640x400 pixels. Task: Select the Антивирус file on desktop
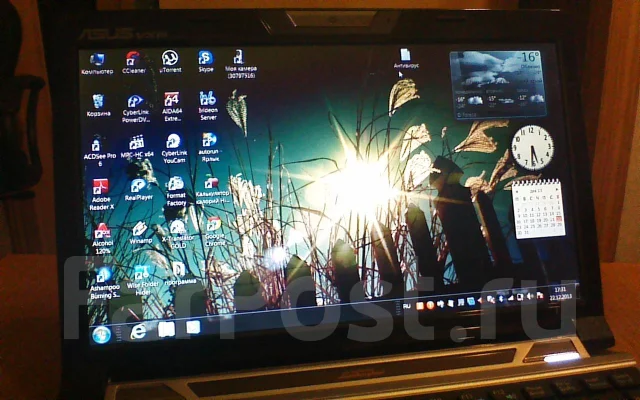[406, 58]
